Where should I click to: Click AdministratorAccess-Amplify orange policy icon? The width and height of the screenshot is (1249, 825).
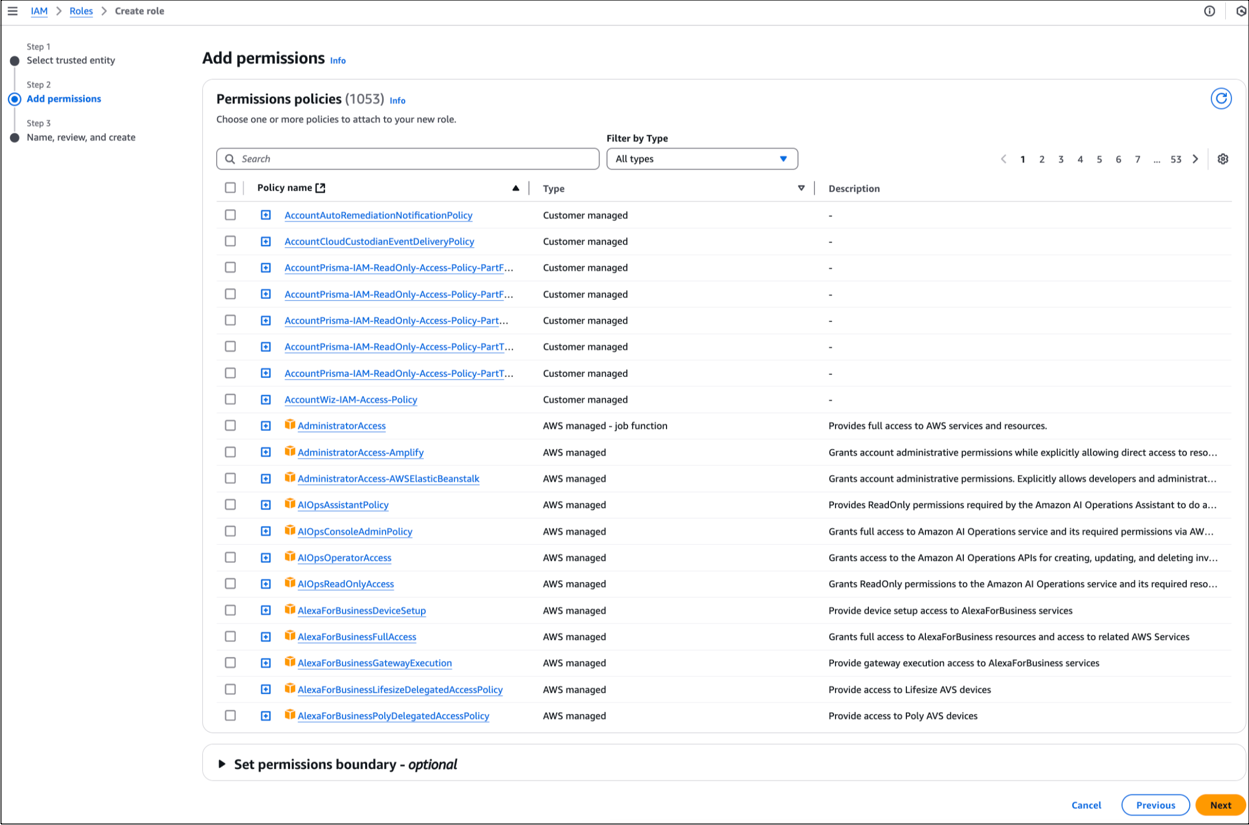pos(290,452)
